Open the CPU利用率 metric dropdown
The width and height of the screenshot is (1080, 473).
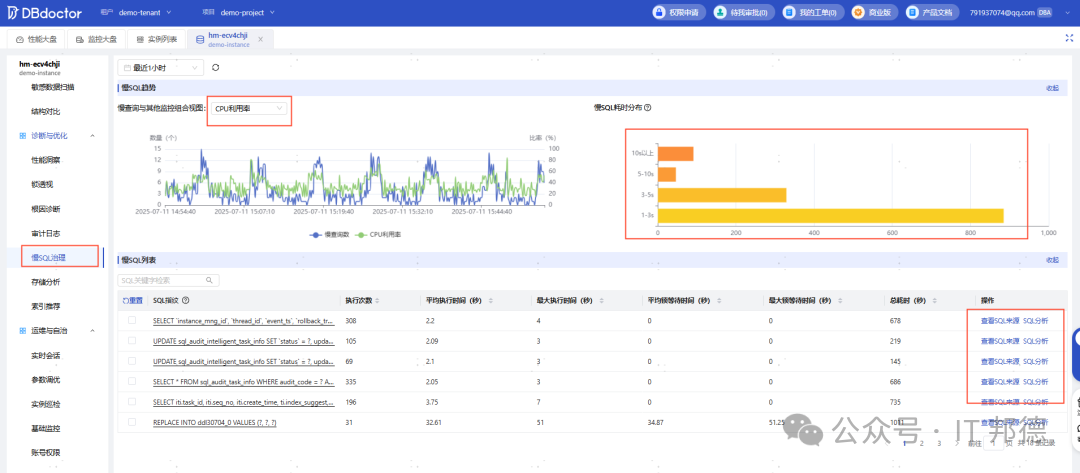(x=249, y=109)
